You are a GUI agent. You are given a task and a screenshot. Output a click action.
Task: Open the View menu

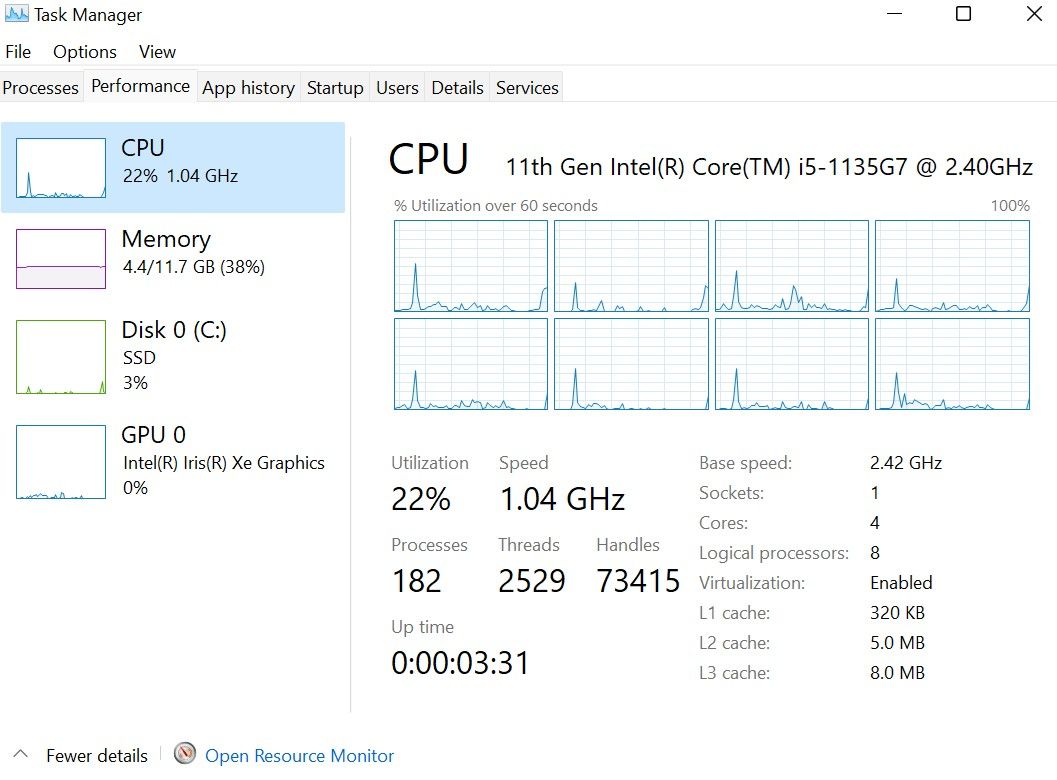click(157, 51)
